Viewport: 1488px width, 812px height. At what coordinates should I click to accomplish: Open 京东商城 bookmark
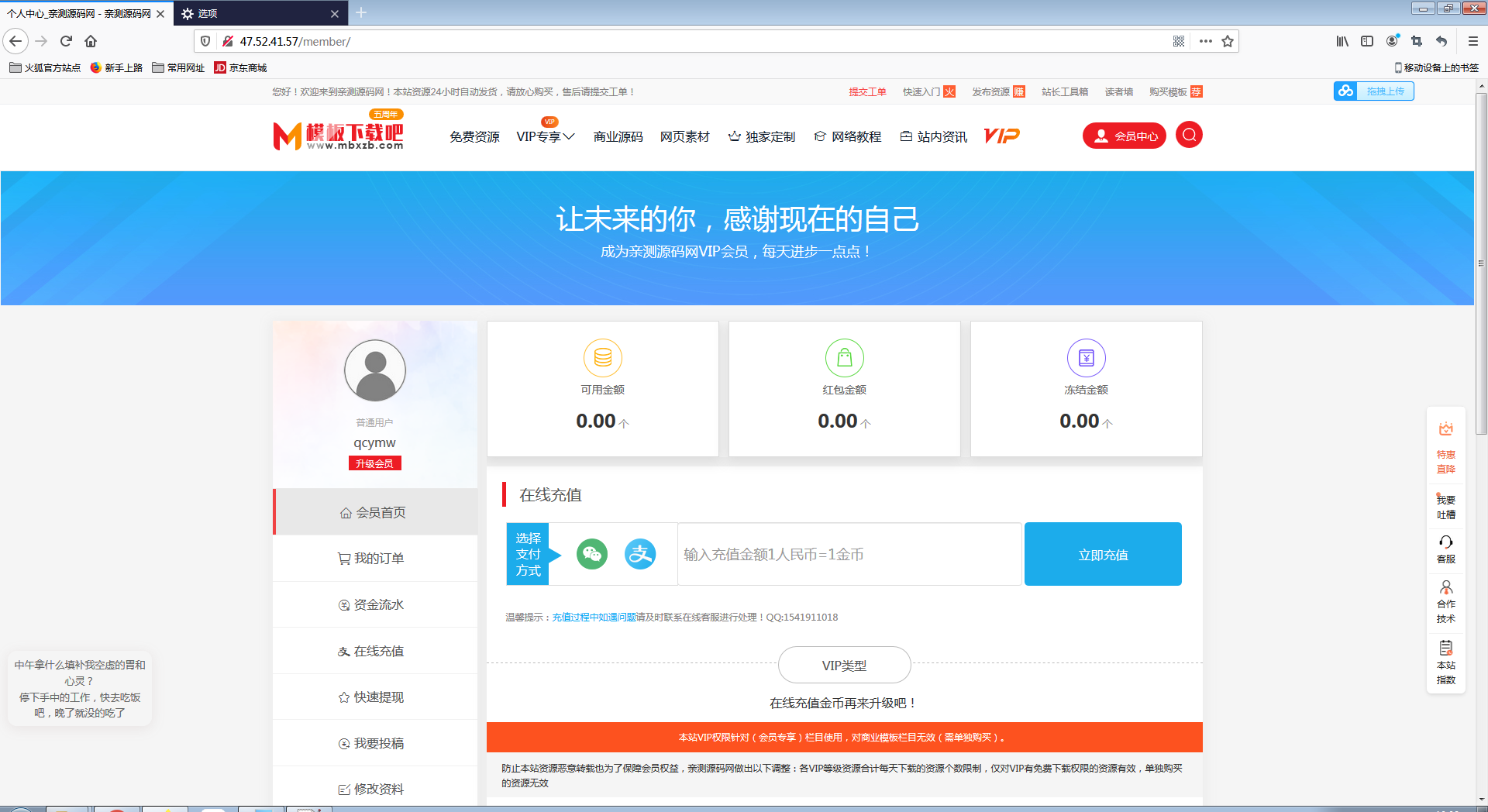(x=240, y=67)
